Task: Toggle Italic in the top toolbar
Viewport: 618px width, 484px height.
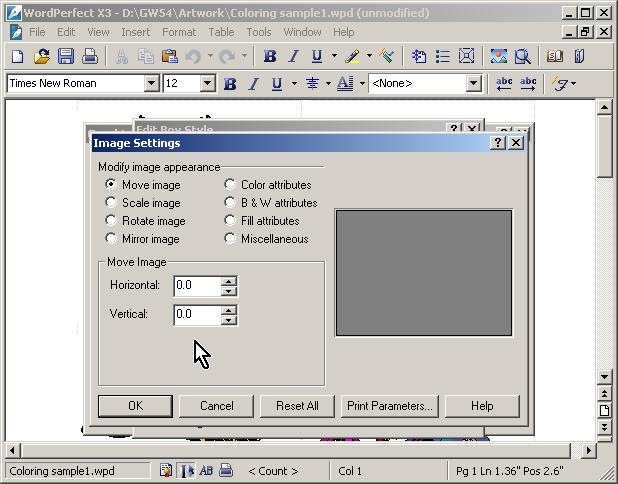Action: (x=293, y=56)
